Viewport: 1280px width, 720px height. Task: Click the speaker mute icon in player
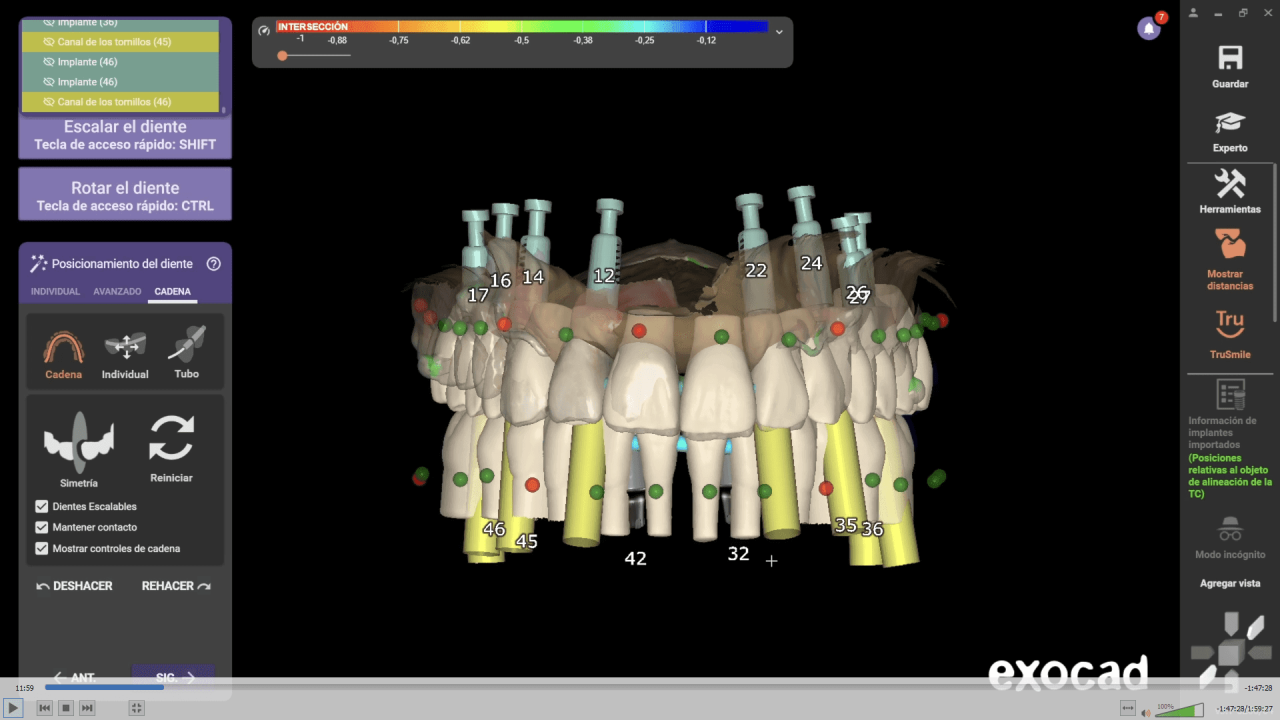click(1146, 712)
